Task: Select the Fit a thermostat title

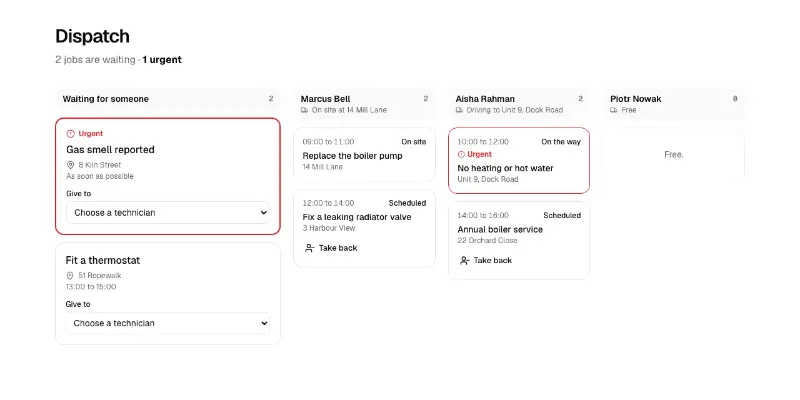Action: point(103,260)
